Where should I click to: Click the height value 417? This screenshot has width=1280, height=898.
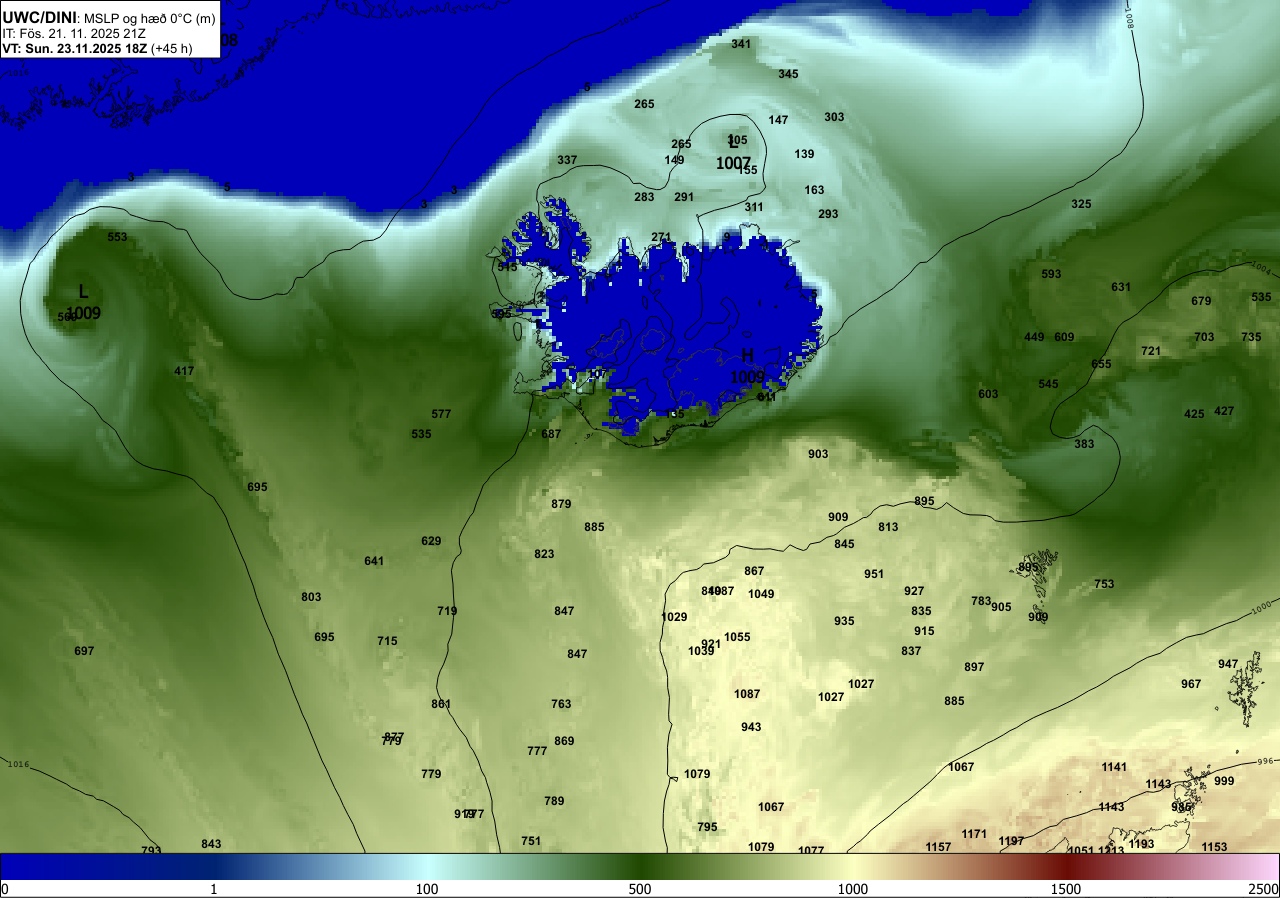click(184, 371)
